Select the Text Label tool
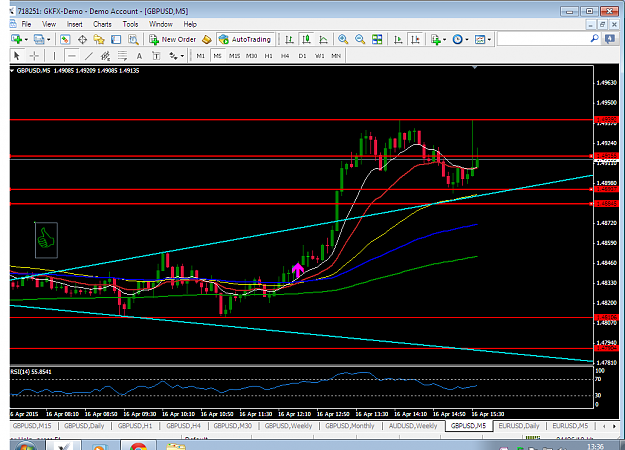The width and height of the screenshot is (625, 450). click(156, 56)
